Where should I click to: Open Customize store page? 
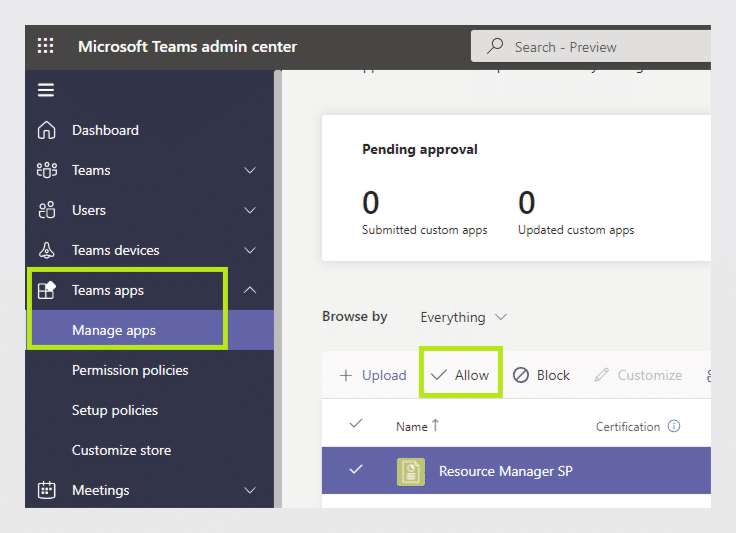tap(122, 450)
